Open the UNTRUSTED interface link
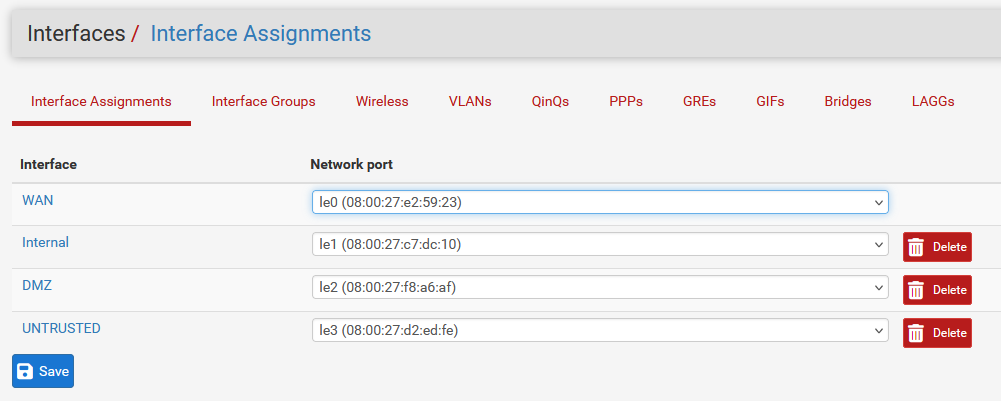The width and height of the screenshot is (1001, 401). 61,328
